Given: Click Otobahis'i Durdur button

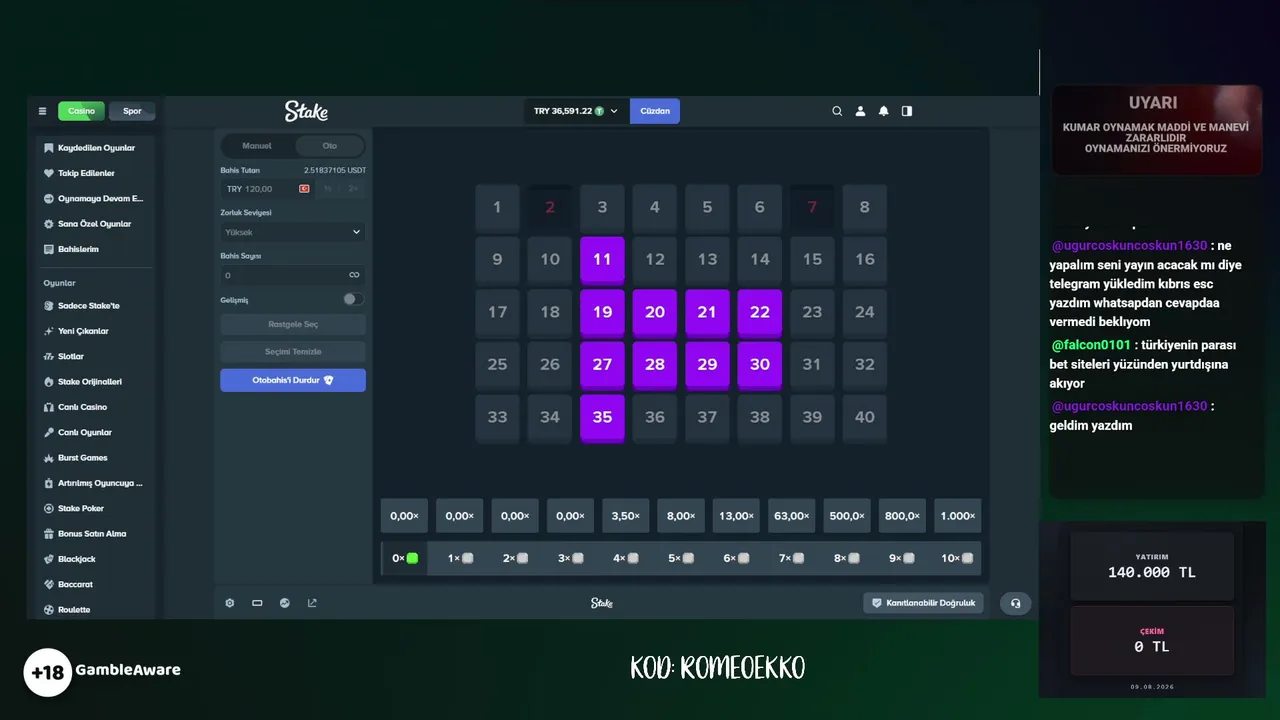Looking at the screenshot, I should (x=293, y=380).
